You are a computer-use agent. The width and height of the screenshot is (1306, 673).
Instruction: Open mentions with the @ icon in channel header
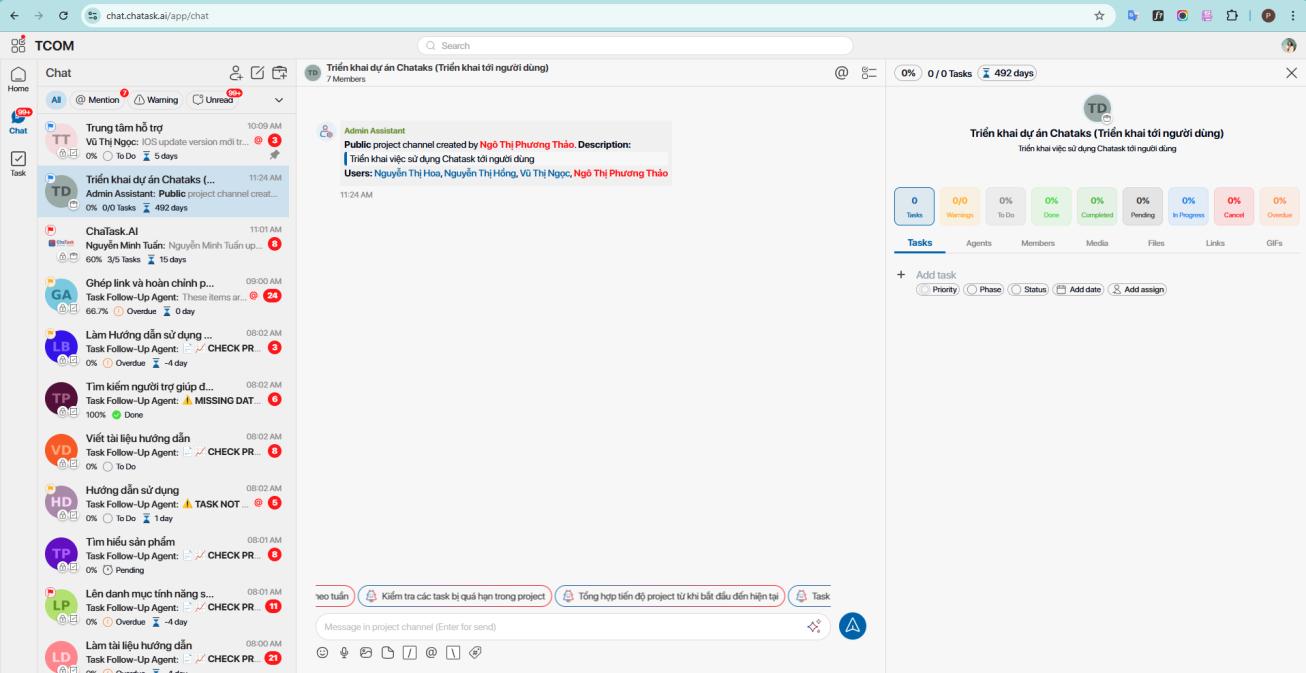click(842, 73)
